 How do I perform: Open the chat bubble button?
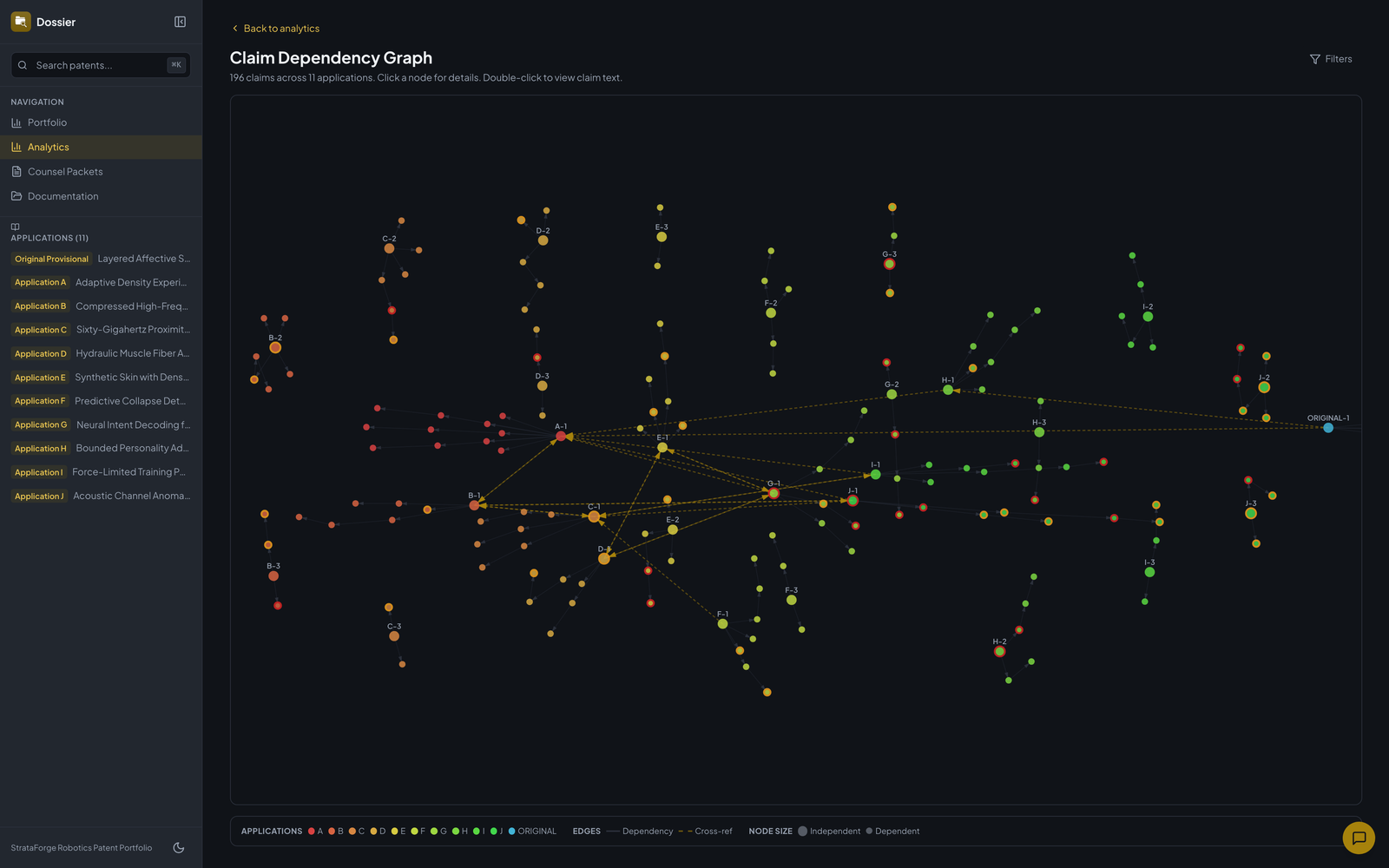pyautogui.click(x=1359, y=838)
